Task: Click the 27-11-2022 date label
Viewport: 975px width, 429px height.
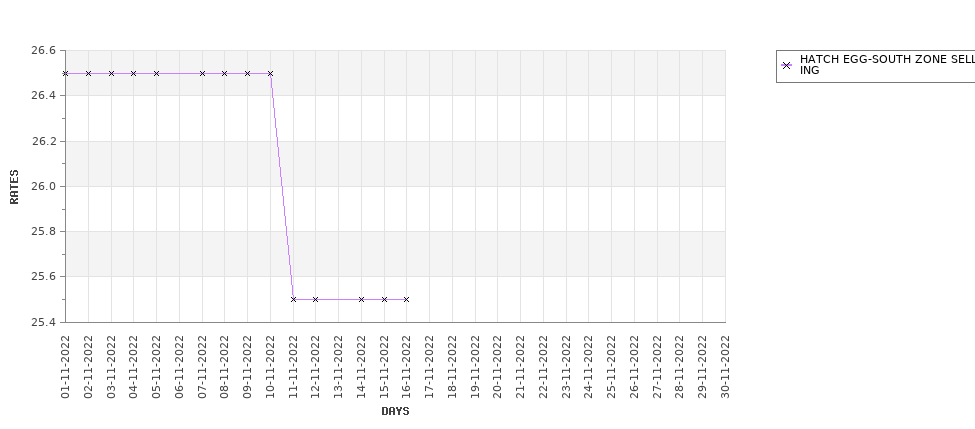Action: tap(657, 367)
